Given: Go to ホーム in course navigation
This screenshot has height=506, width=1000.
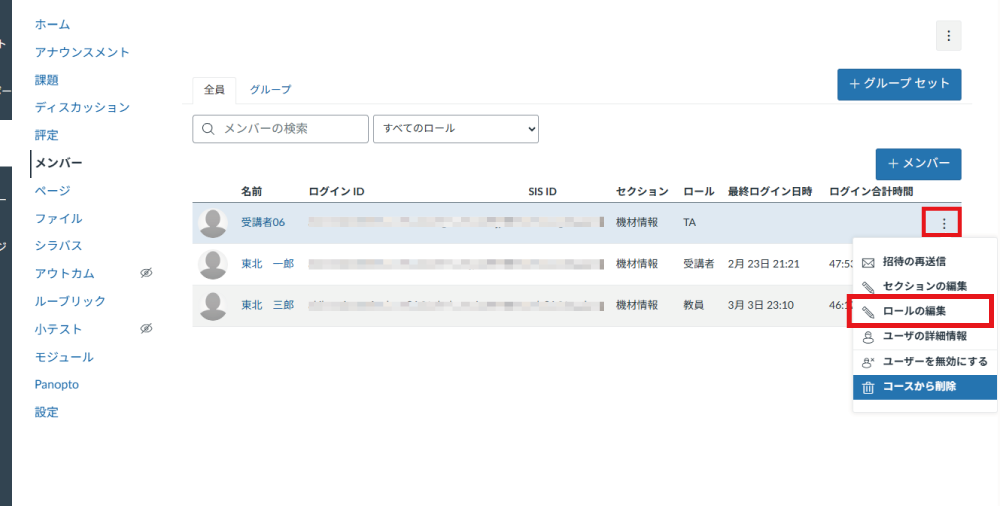Looking at the screenshot, I should click(52, 24).
